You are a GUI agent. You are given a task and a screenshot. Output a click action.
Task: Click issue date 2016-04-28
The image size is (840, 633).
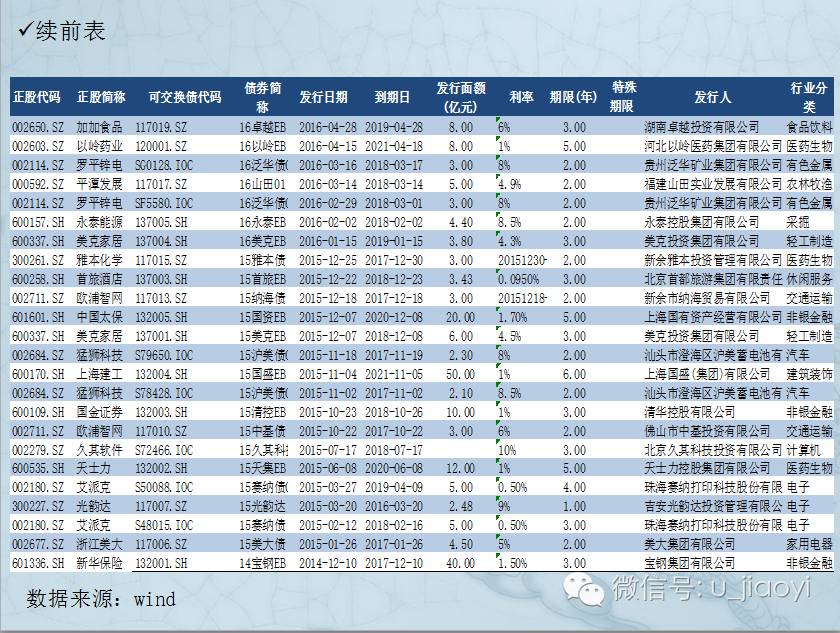coord(327,127)
